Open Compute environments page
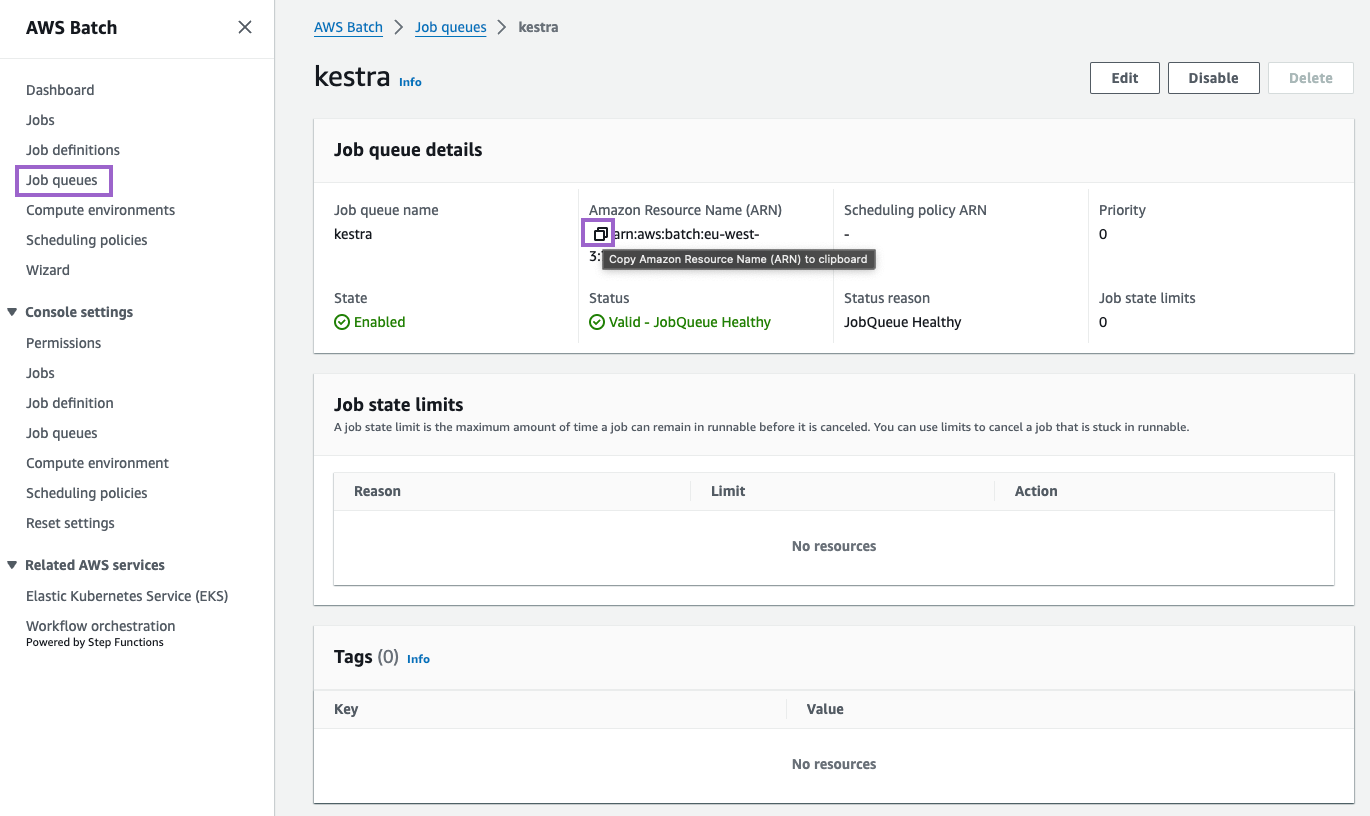 (x=100, y=210)
